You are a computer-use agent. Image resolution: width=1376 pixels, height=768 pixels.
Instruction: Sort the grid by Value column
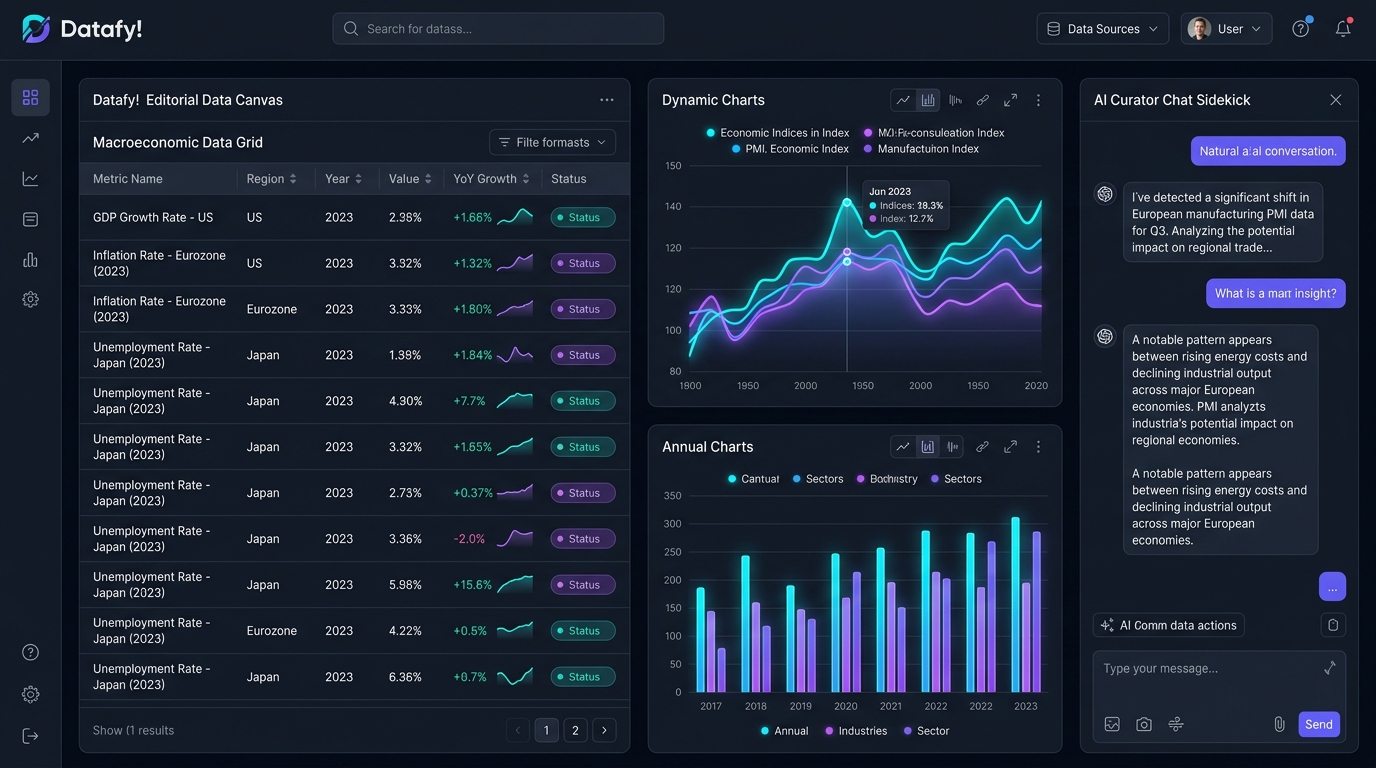click(411, 179)
